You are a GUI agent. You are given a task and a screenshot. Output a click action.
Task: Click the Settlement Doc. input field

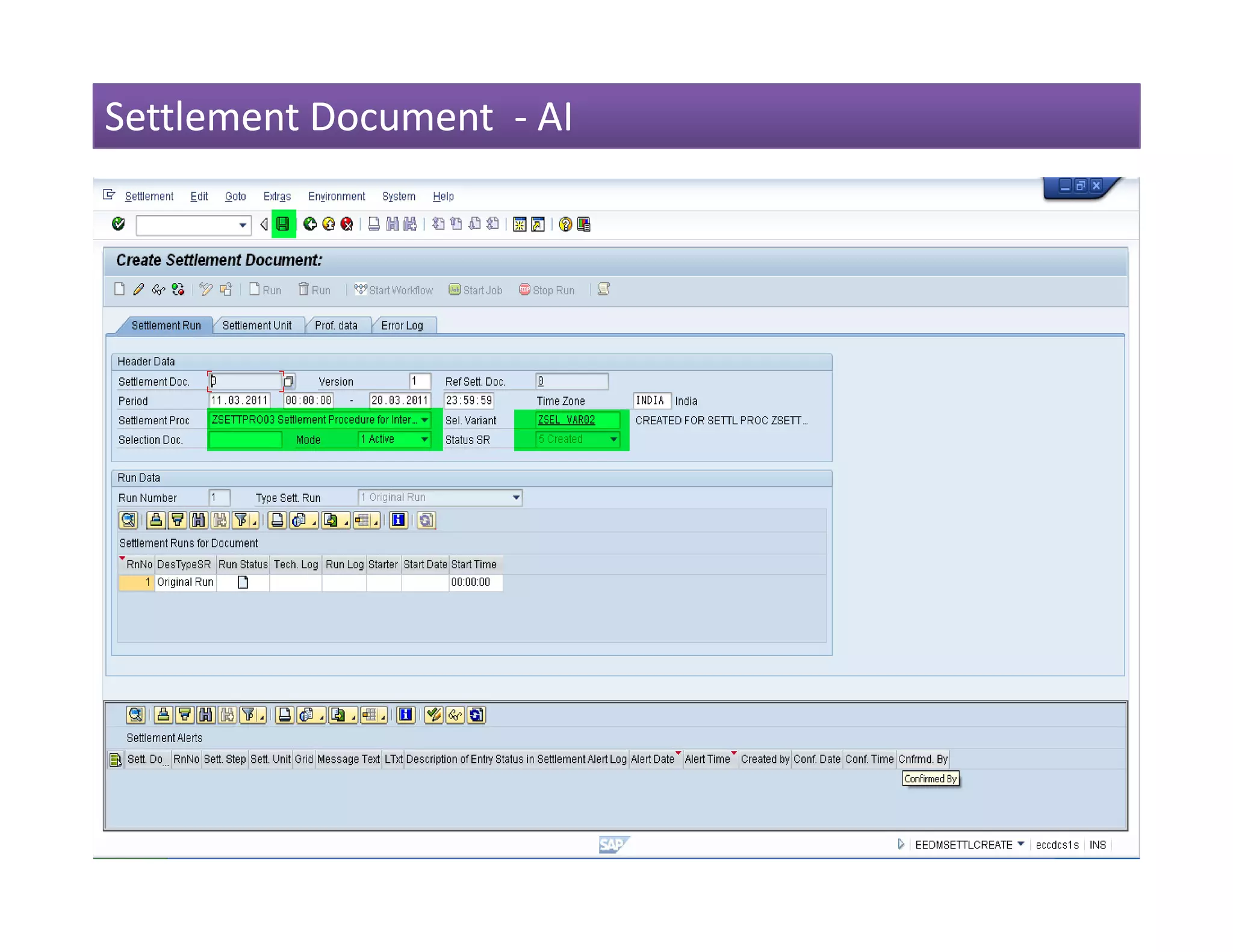pos(245,382)
